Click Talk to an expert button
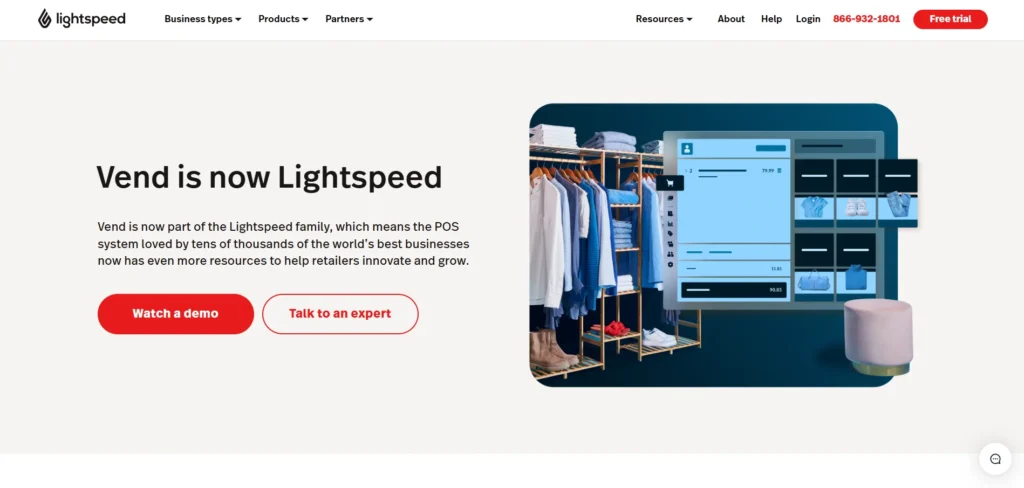 tap(340, 314)
